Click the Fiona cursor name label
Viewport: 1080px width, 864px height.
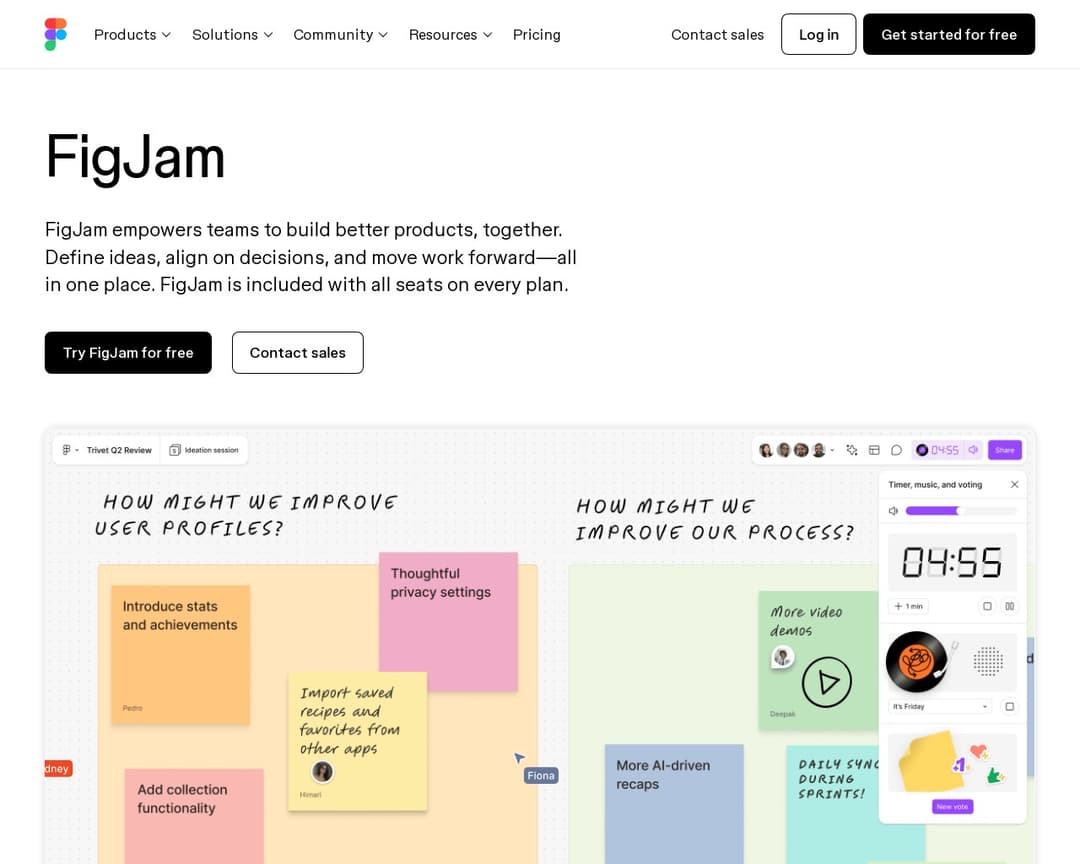click(x=541, y=776)
